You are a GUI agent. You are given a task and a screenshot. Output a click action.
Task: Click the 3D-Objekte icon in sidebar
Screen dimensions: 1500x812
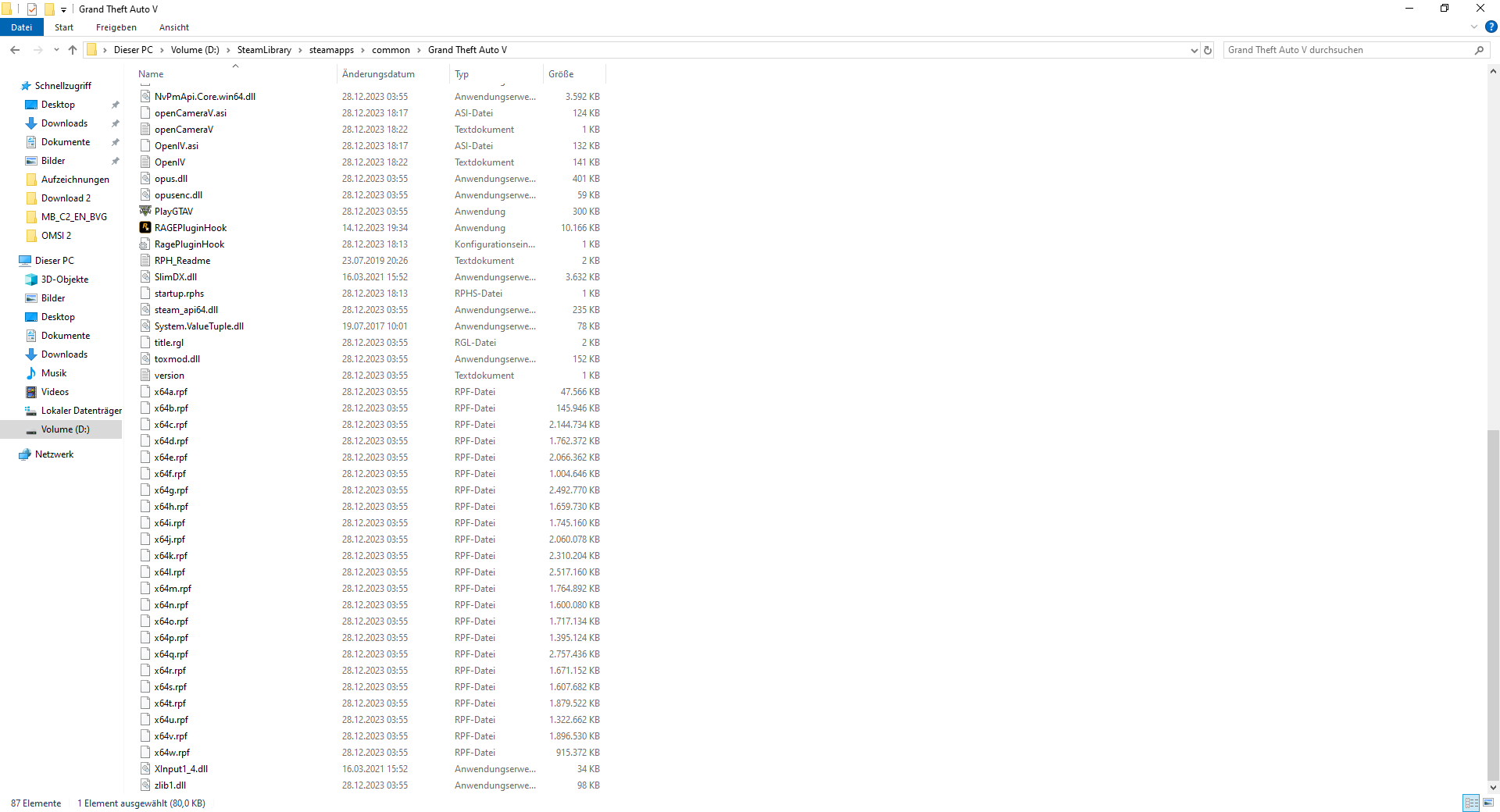[31, 280]
